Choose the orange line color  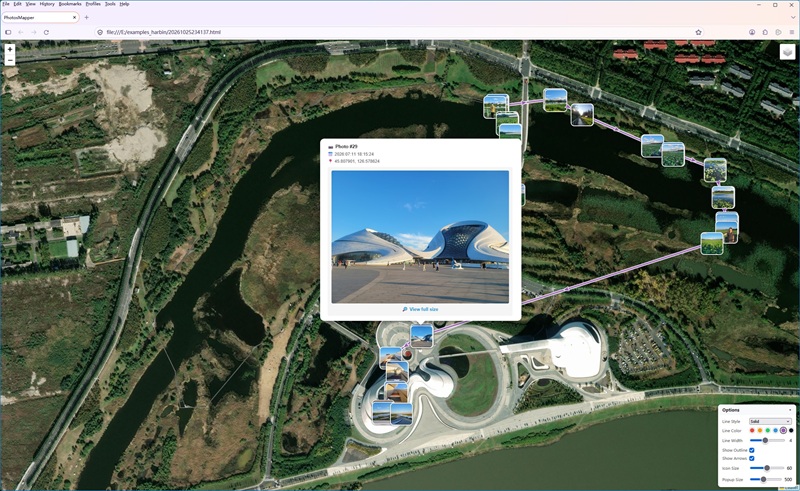760,431
